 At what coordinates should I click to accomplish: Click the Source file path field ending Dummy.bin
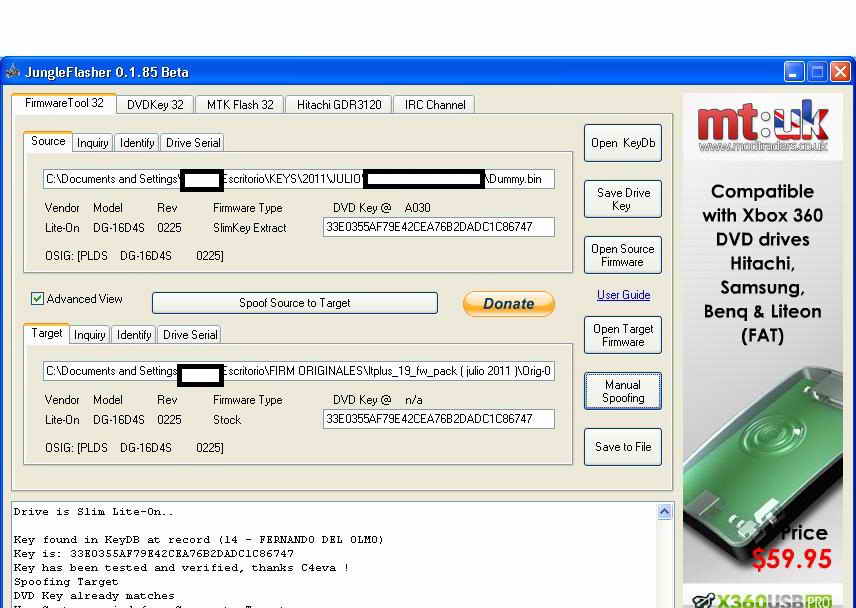click(299, 179)
